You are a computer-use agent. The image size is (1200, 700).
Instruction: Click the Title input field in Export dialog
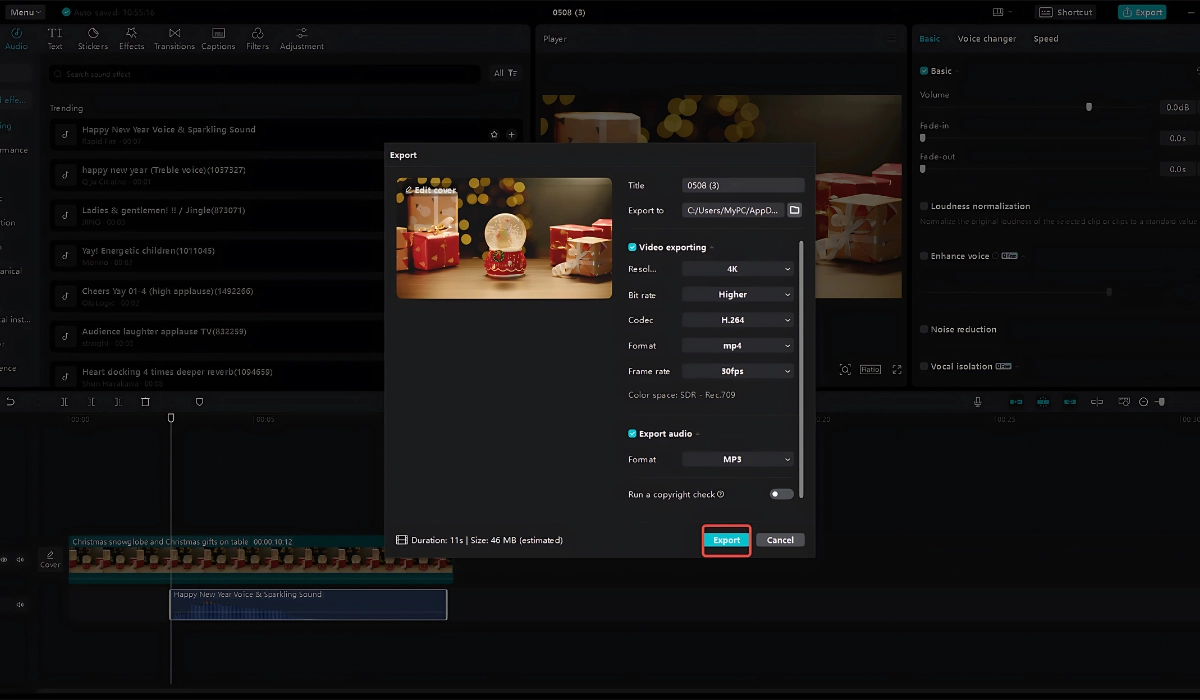coord(743,185)
